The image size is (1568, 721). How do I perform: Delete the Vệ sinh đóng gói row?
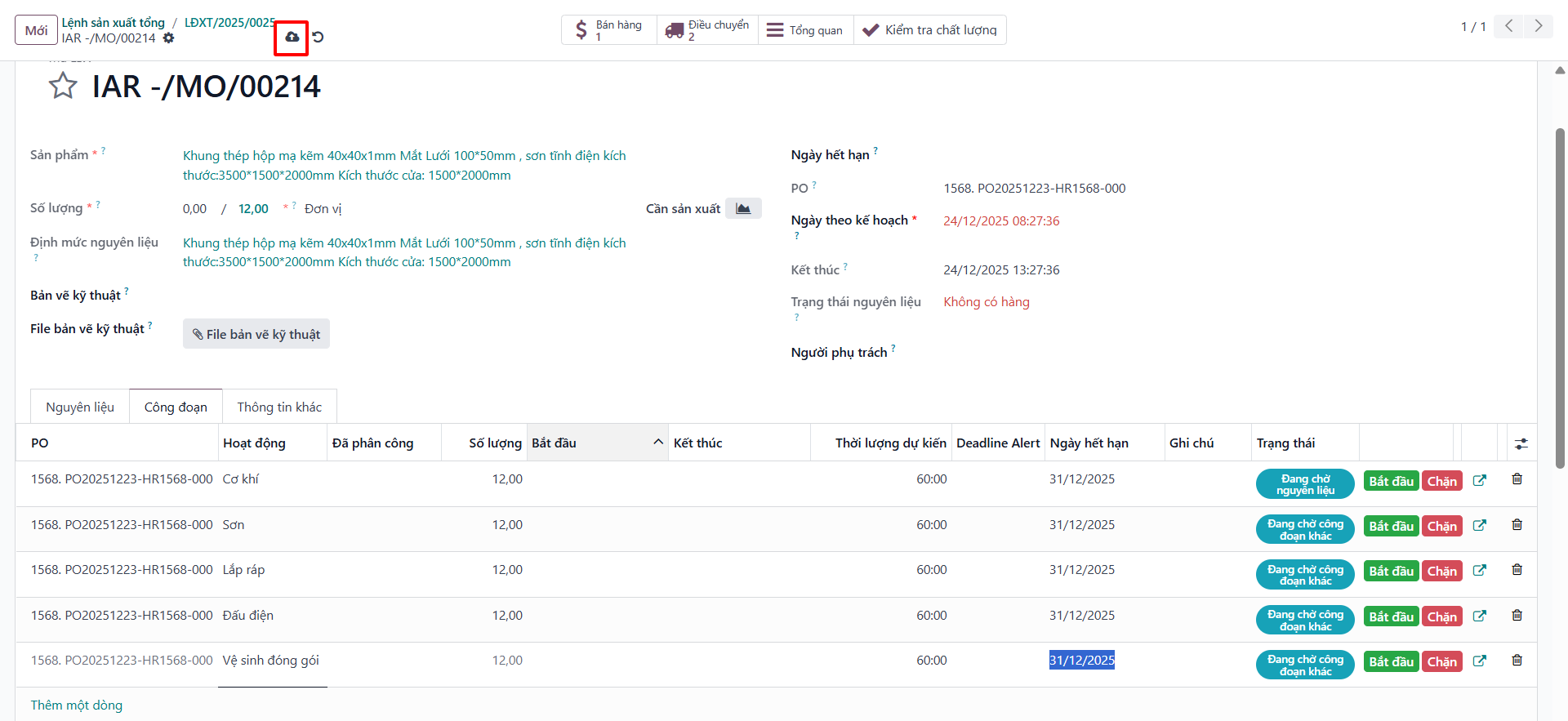[1517, 660]
